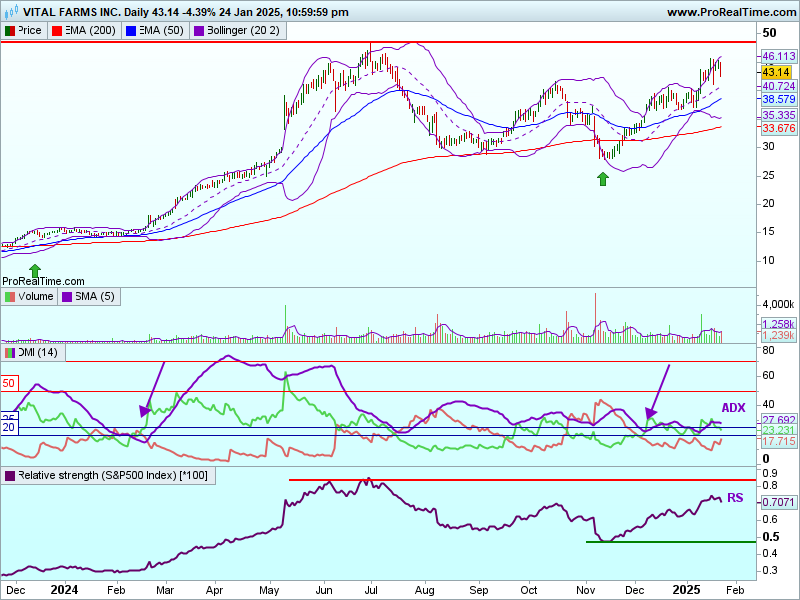The height and width of the screenshot is (600, 800).
Task: Select the purple arrowhead on the February DMI crossover
Action: click(146, 410)
